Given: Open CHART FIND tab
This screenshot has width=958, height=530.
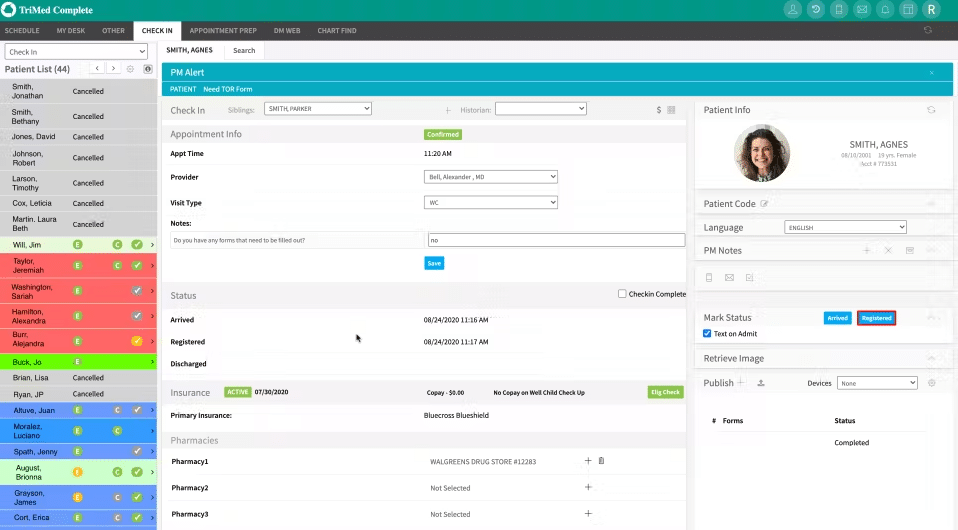Looking at the screenshot, I should click(337, 31).
